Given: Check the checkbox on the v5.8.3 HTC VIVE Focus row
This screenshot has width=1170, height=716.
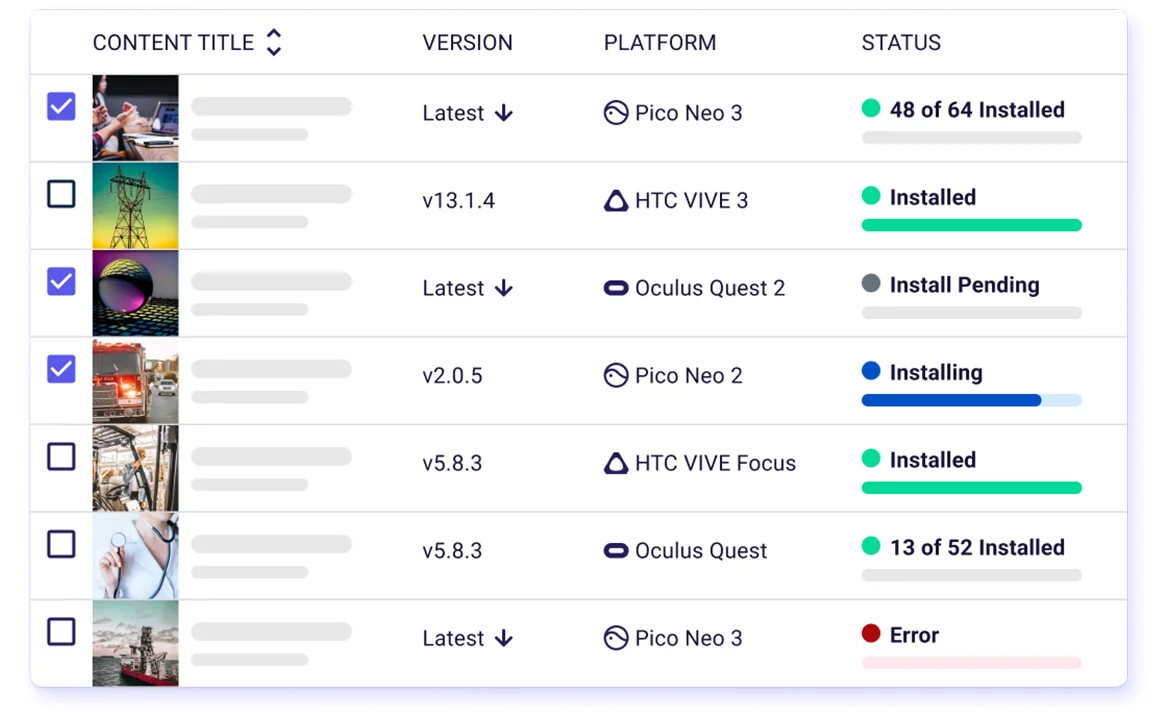Looking at the screenshot, I should click(61, 457).
